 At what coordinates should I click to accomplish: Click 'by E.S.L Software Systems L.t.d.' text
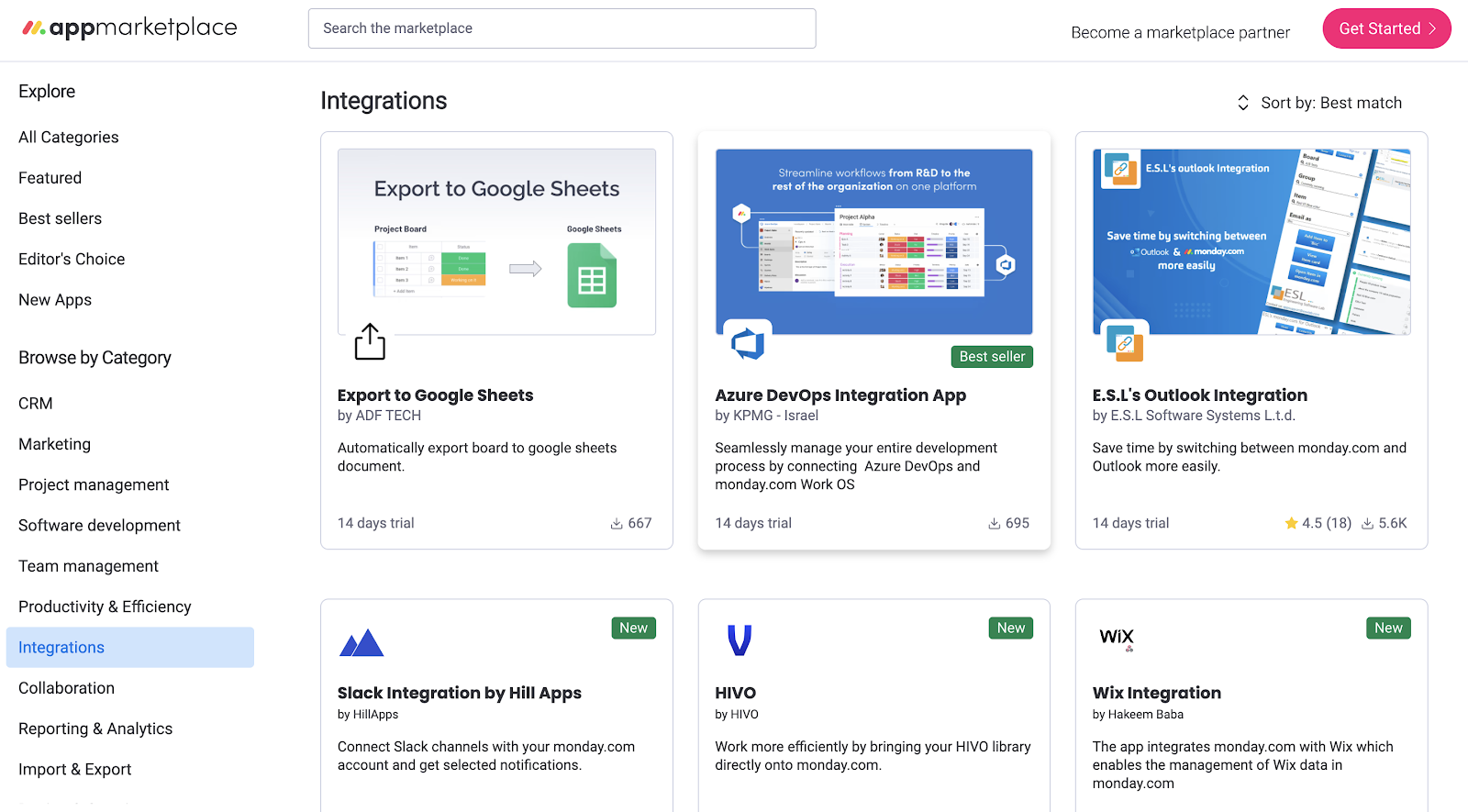point(1194,416)
